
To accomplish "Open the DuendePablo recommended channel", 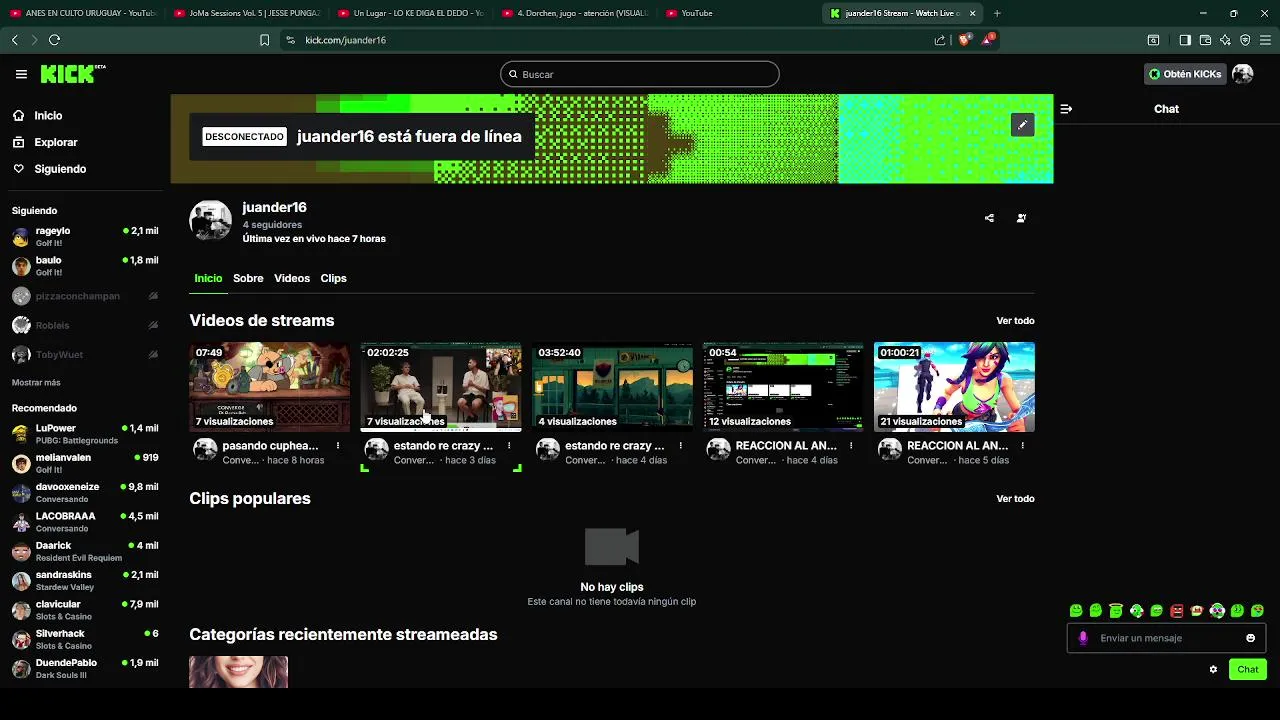I will pos(85,669).
